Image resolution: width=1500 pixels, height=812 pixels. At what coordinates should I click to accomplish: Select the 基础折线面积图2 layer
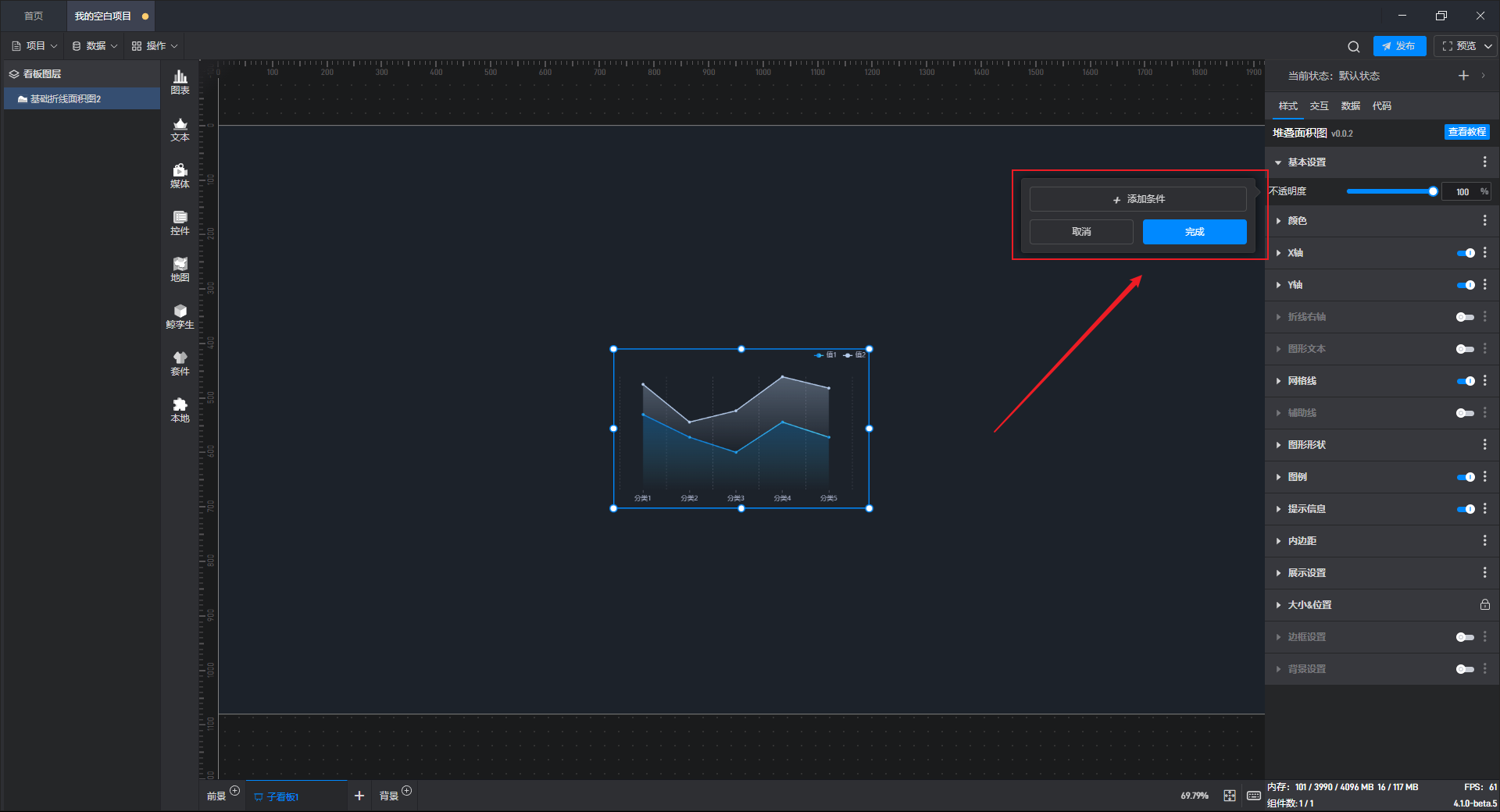click(x=82, y=99)
